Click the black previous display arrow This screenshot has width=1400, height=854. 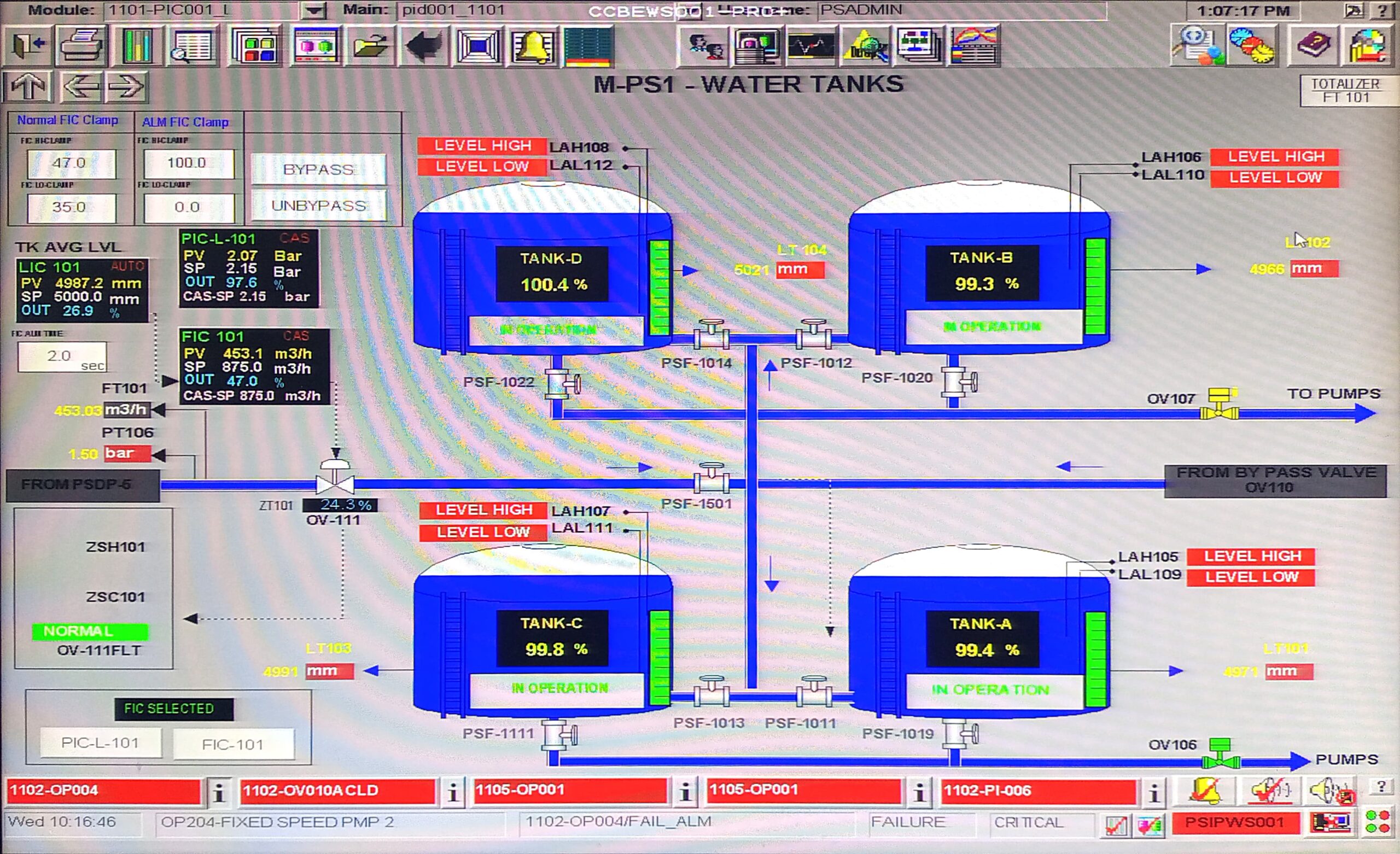tap(423, 45)
